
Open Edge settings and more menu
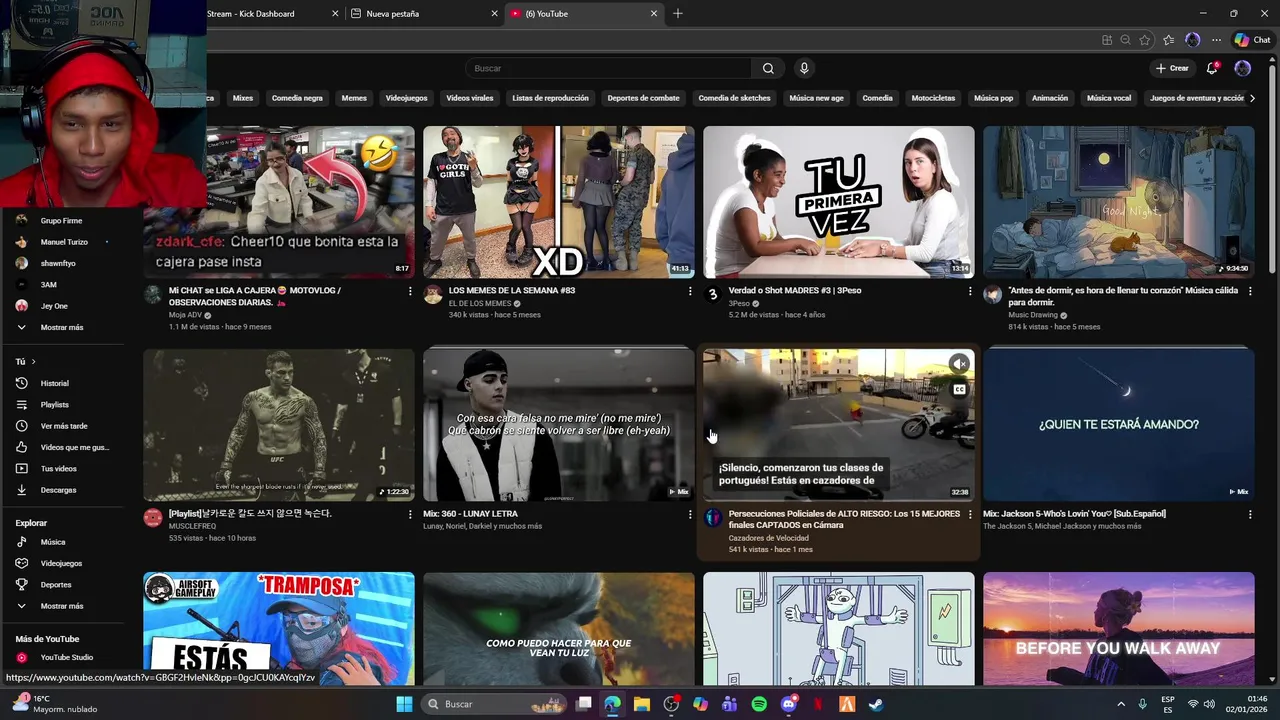[x=1216, y=40]
